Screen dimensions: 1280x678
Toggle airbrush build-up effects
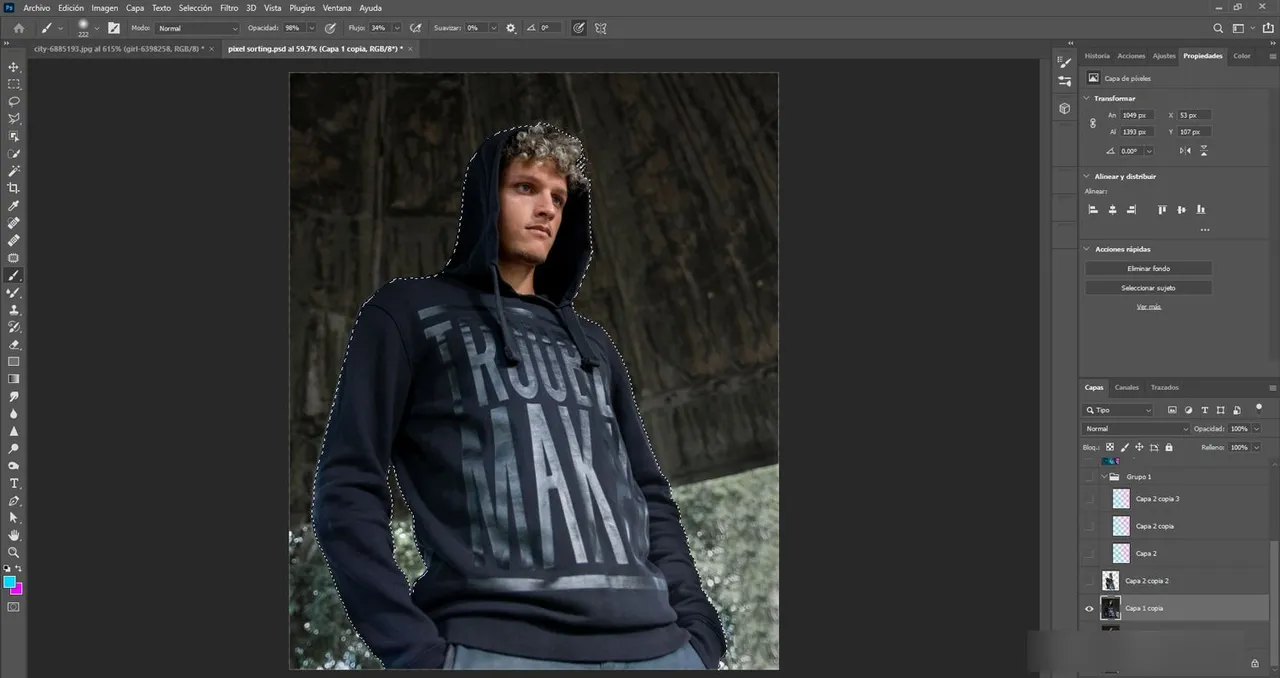coord(417,28)
